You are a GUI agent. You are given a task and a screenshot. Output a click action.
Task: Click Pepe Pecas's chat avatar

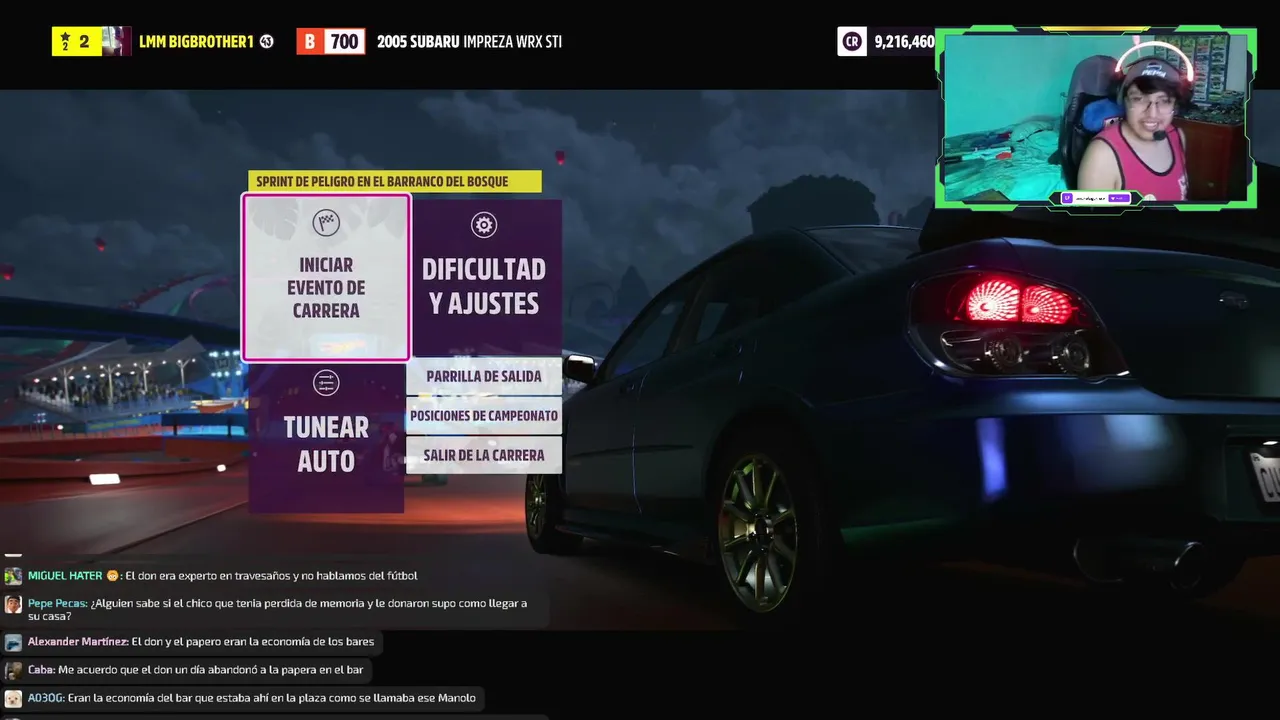pos(13,604)
